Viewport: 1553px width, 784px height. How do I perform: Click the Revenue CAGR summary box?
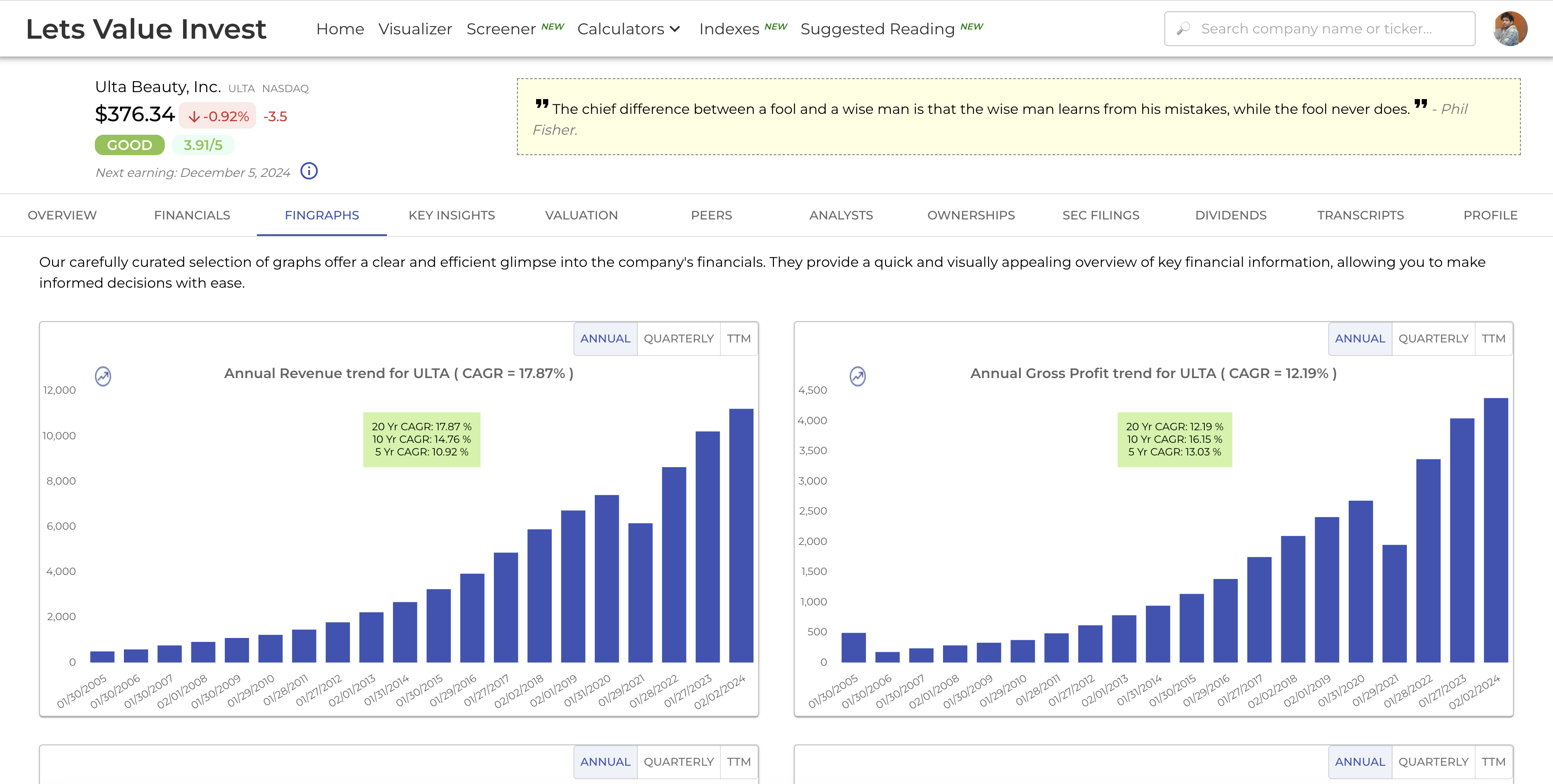point(421,439)
